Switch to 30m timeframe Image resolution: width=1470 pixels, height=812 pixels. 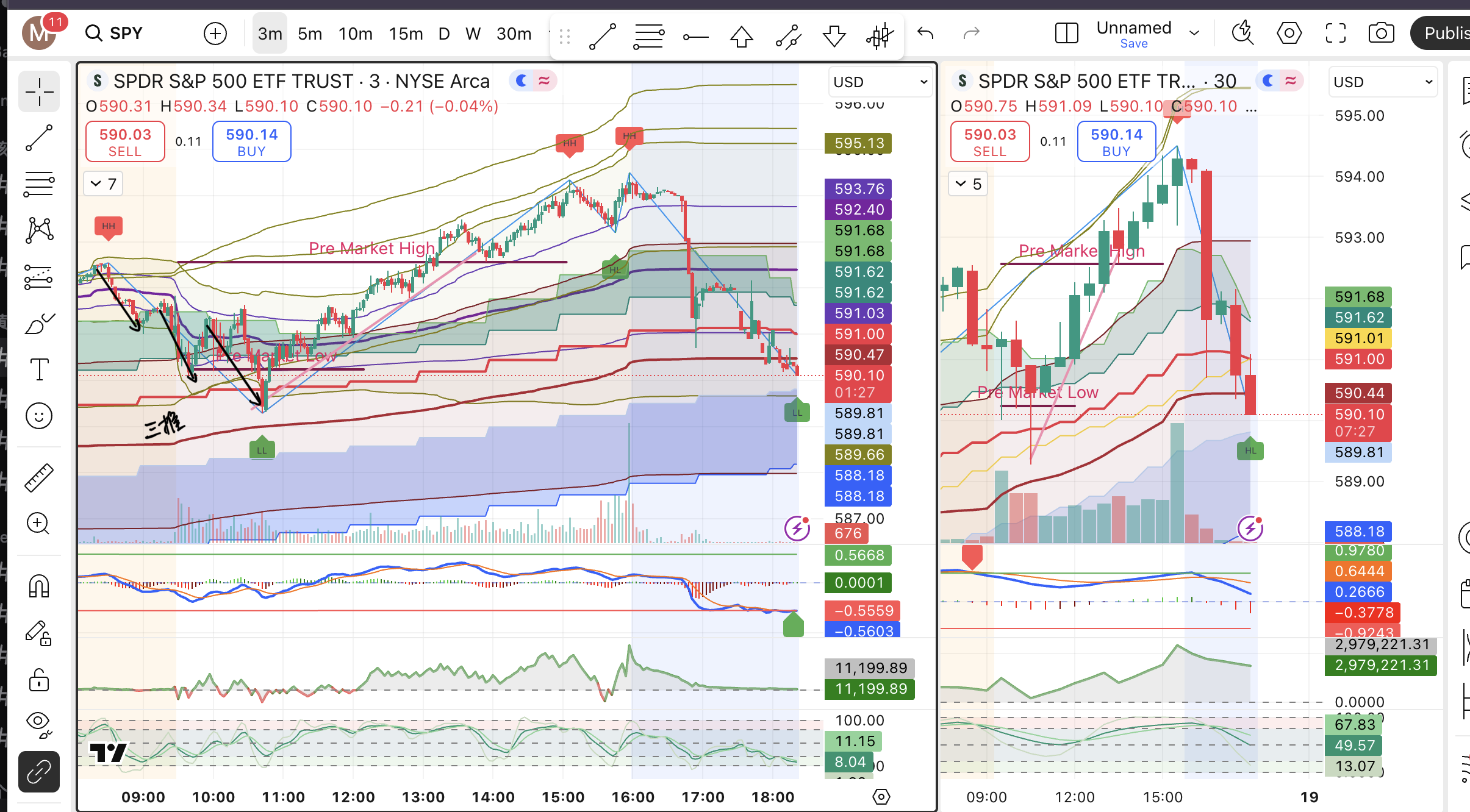point(514,34)
